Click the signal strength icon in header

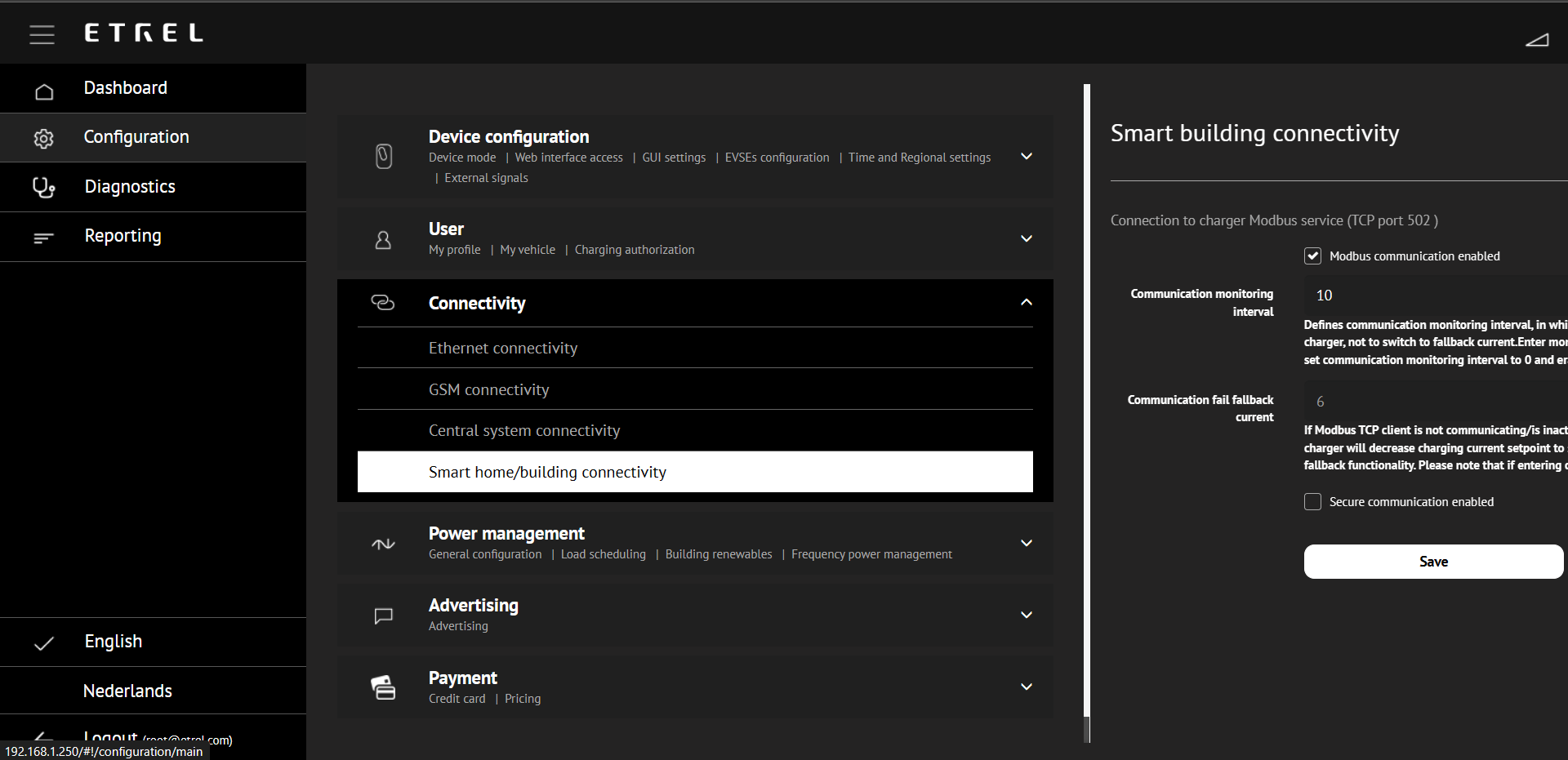click(1537, 39)
